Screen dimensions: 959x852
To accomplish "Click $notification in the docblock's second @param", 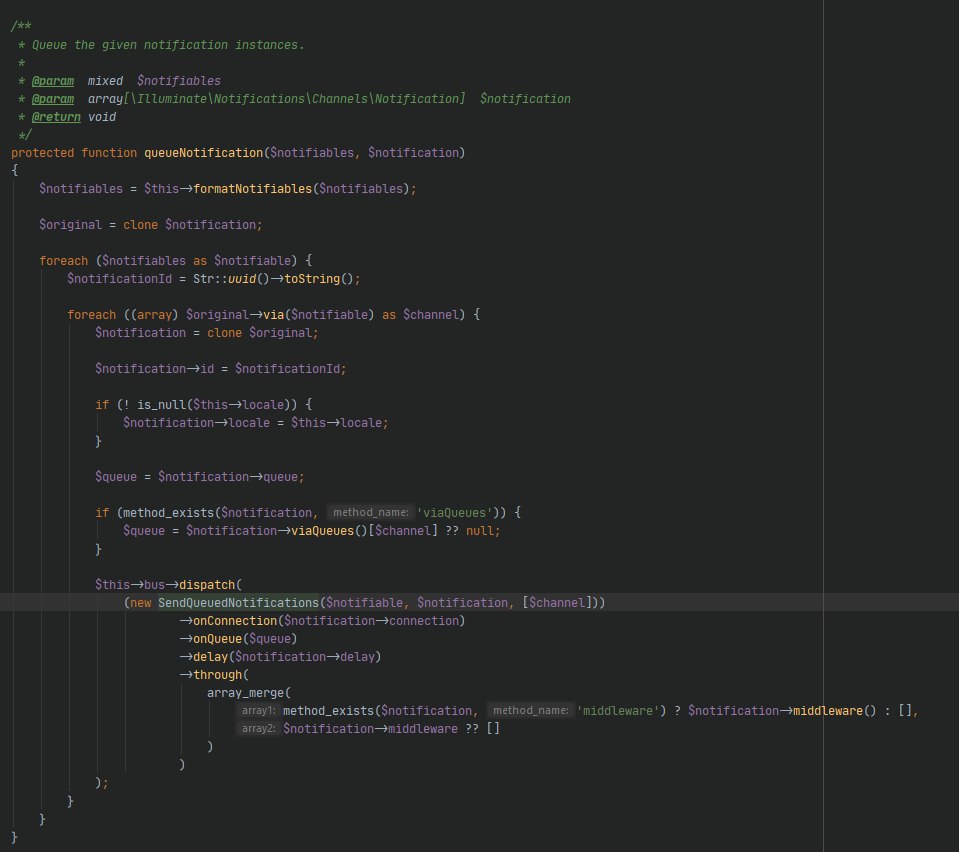I will coord(525,99).
